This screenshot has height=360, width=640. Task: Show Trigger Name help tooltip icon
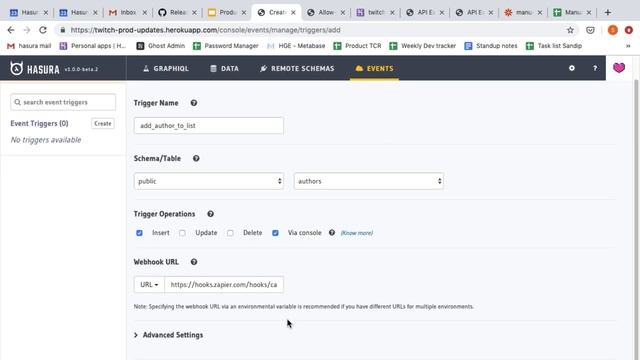point(194,103)
